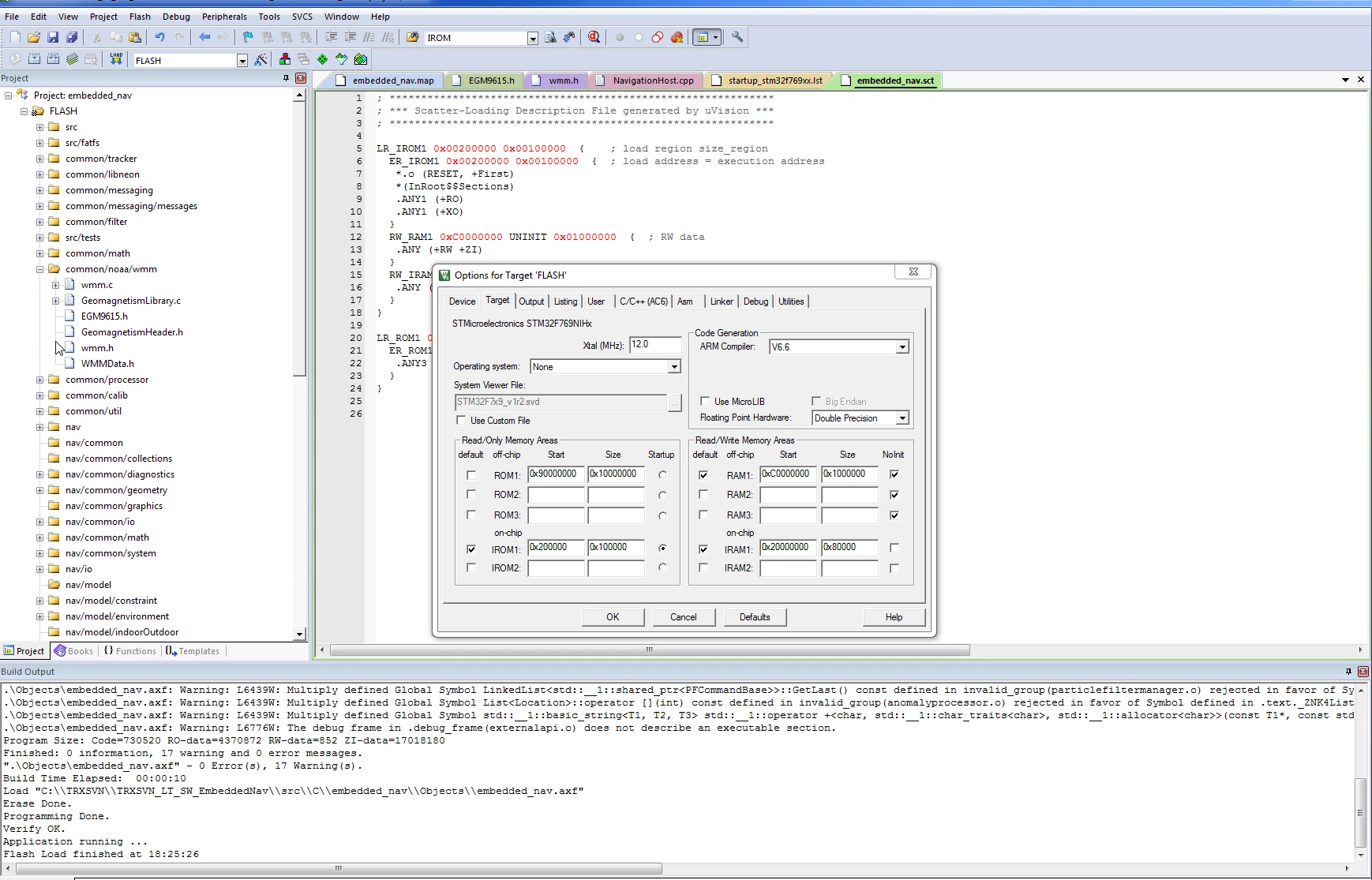Switch to the Books pane tab
The width and height of the screenshot is (1372, 880).
(x=73, y=651)
